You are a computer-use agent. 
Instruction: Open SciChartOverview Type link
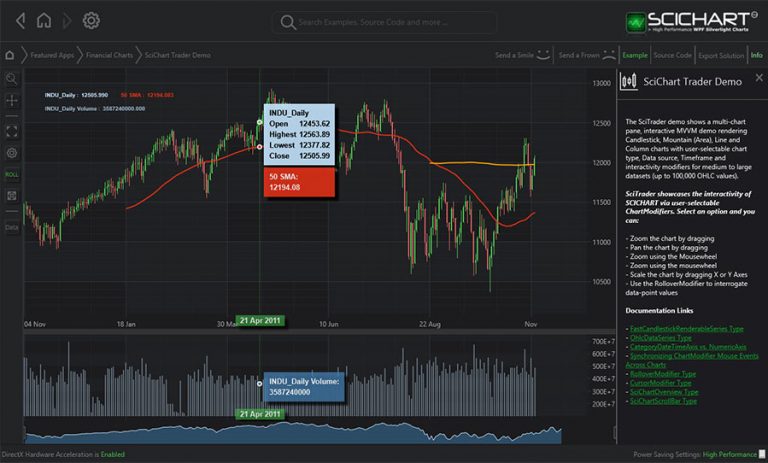click(x=664, y=392)
